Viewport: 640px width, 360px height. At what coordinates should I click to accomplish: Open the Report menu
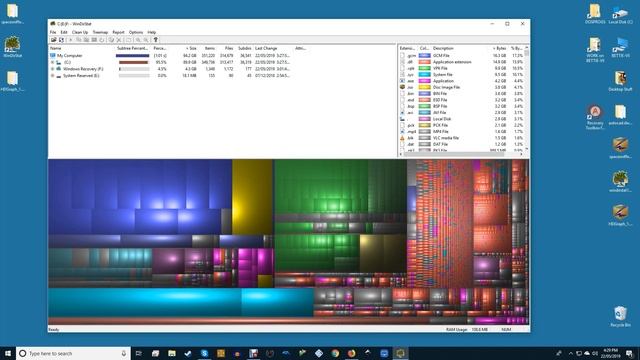click(x=118, y=32)
